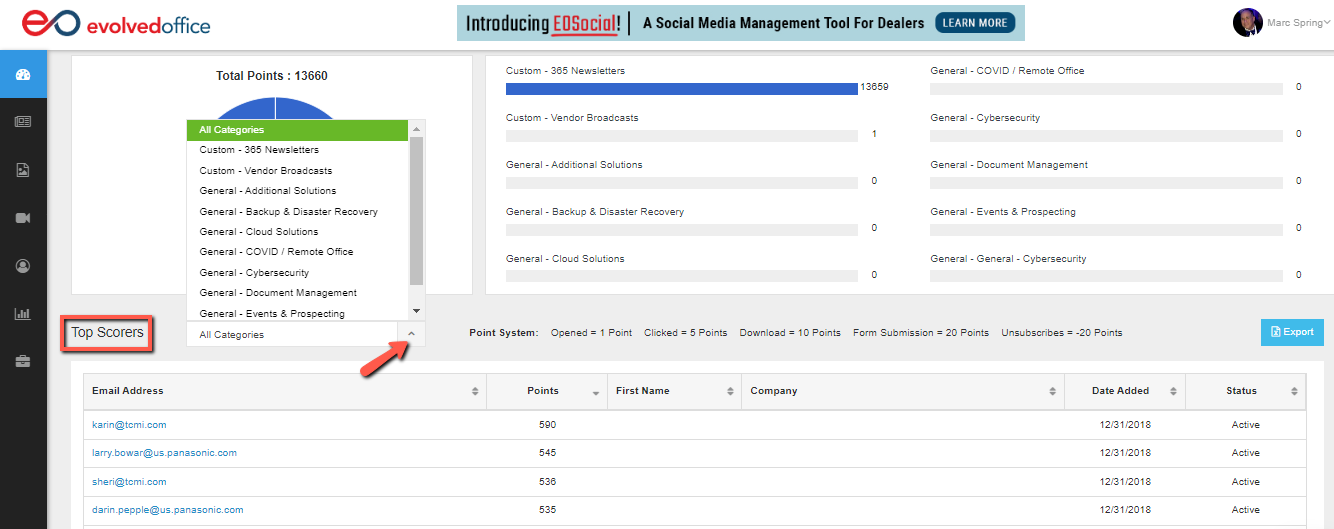1334x529 pixels.
Task: Click Marc Spring profile avatar
Action: (1247, 23)
